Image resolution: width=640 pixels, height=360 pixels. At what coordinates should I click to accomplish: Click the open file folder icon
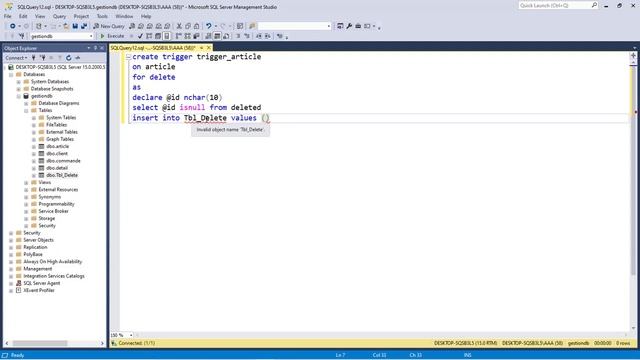coord(66,26)
